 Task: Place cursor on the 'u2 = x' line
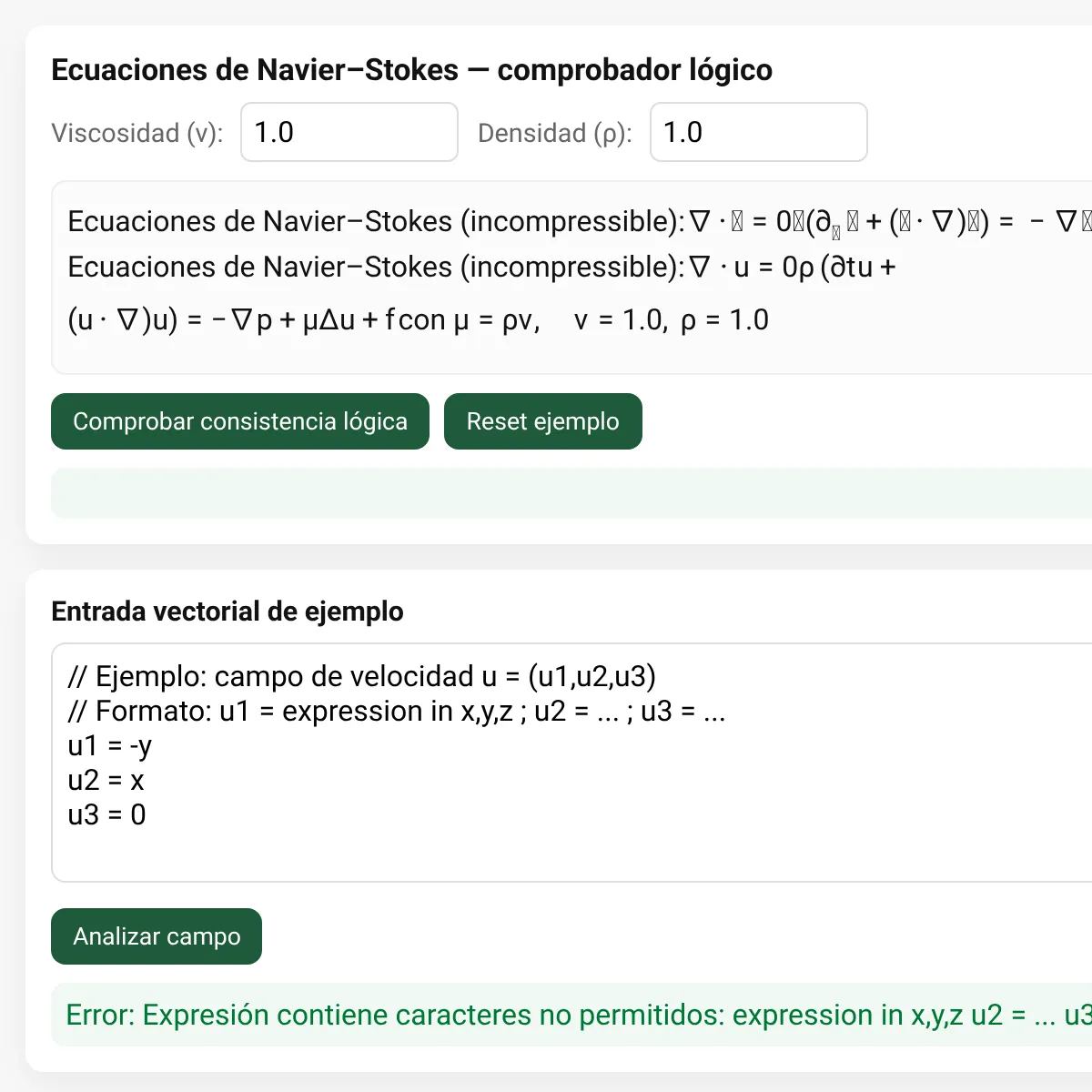[106, 781]
